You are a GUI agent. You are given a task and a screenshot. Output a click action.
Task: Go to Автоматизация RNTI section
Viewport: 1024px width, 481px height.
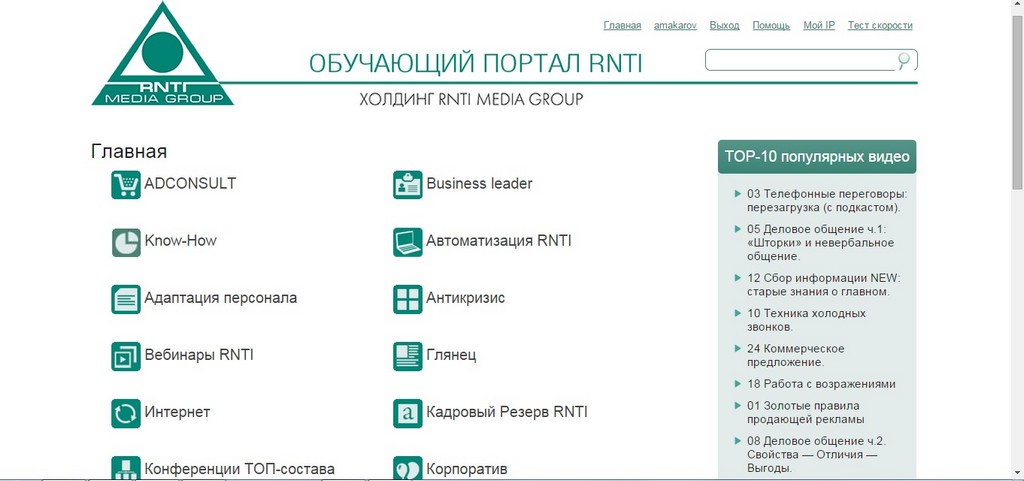coord(499,241)
